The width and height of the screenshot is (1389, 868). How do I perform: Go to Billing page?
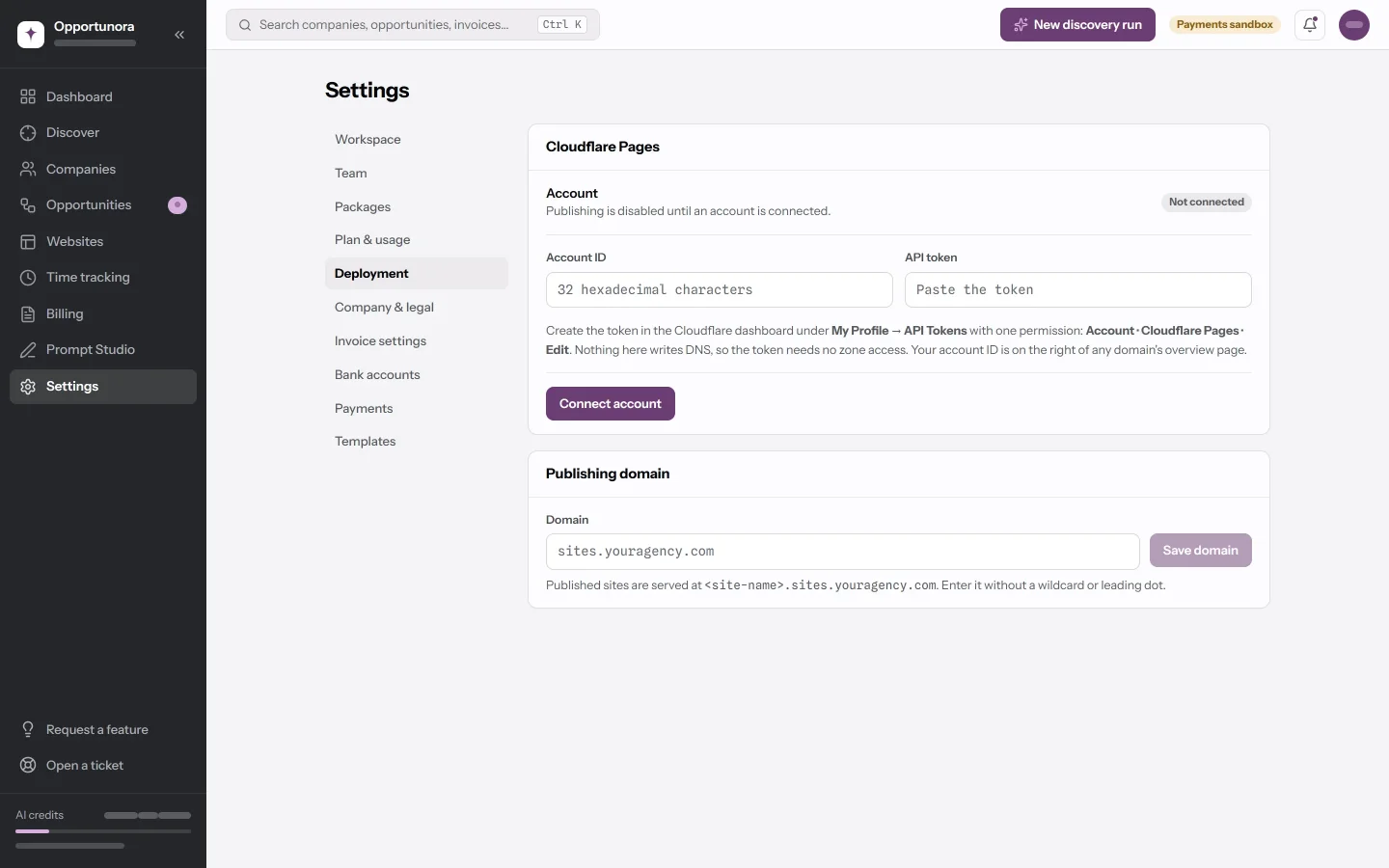coord(103,313)
